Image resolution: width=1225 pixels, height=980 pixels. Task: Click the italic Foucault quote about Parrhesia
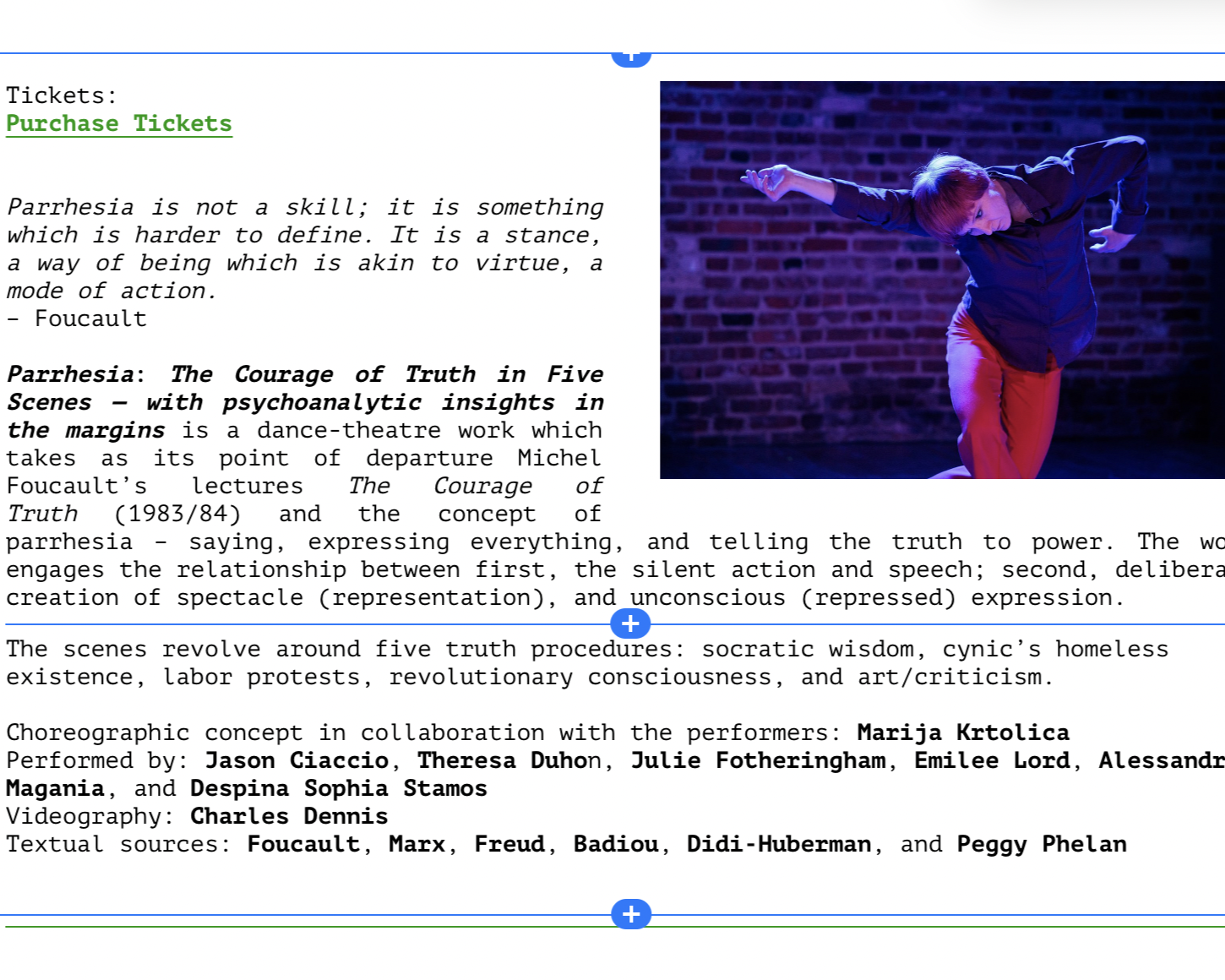click(304, 248)
